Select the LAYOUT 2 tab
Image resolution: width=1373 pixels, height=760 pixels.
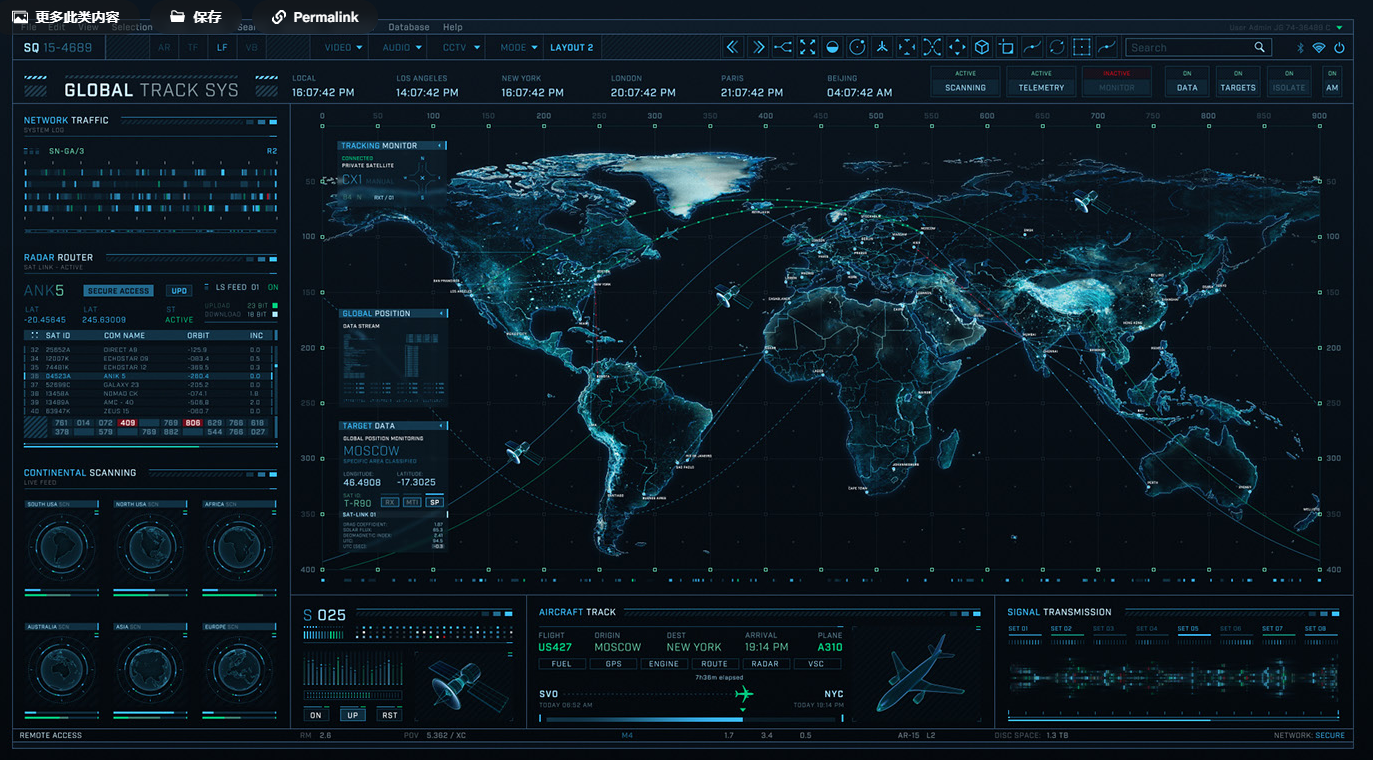pos(572,47)
